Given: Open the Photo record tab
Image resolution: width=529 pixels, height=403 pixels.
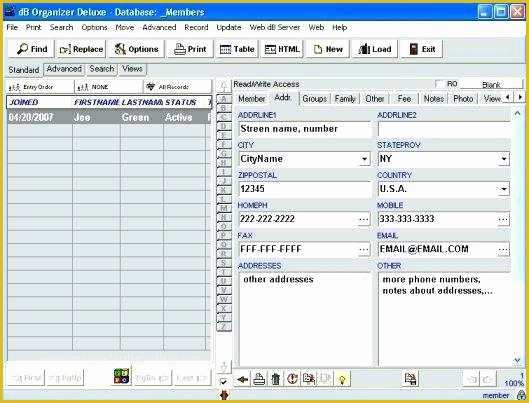Looking at the screenshot, I should point(463,99).
